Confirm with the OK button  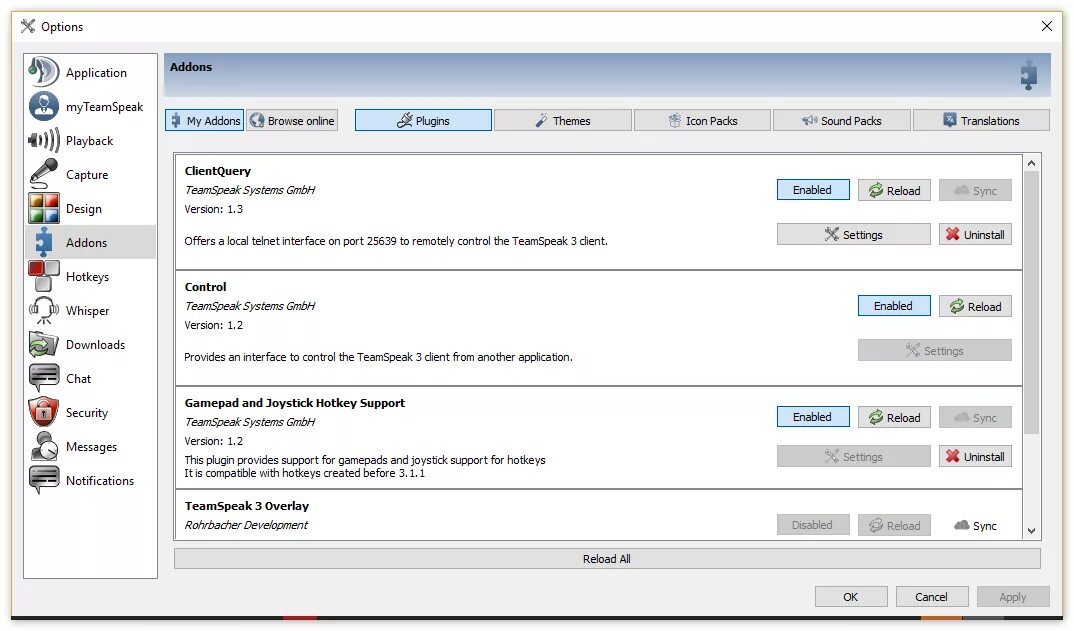click(x=851, y=597)
